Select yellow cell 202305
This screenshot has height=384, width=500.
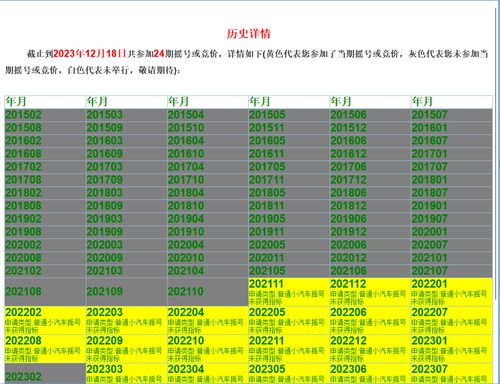click(289, 374)
